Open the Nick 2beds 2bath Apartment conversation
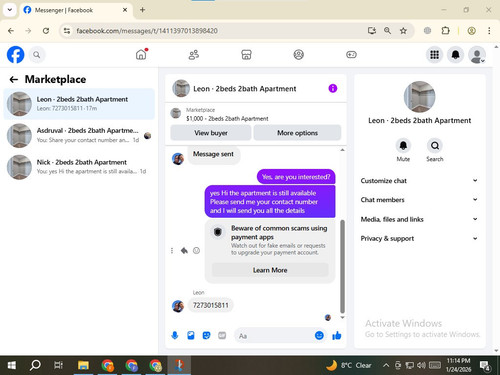Screen dimensions: 500x375 [79, 167]
